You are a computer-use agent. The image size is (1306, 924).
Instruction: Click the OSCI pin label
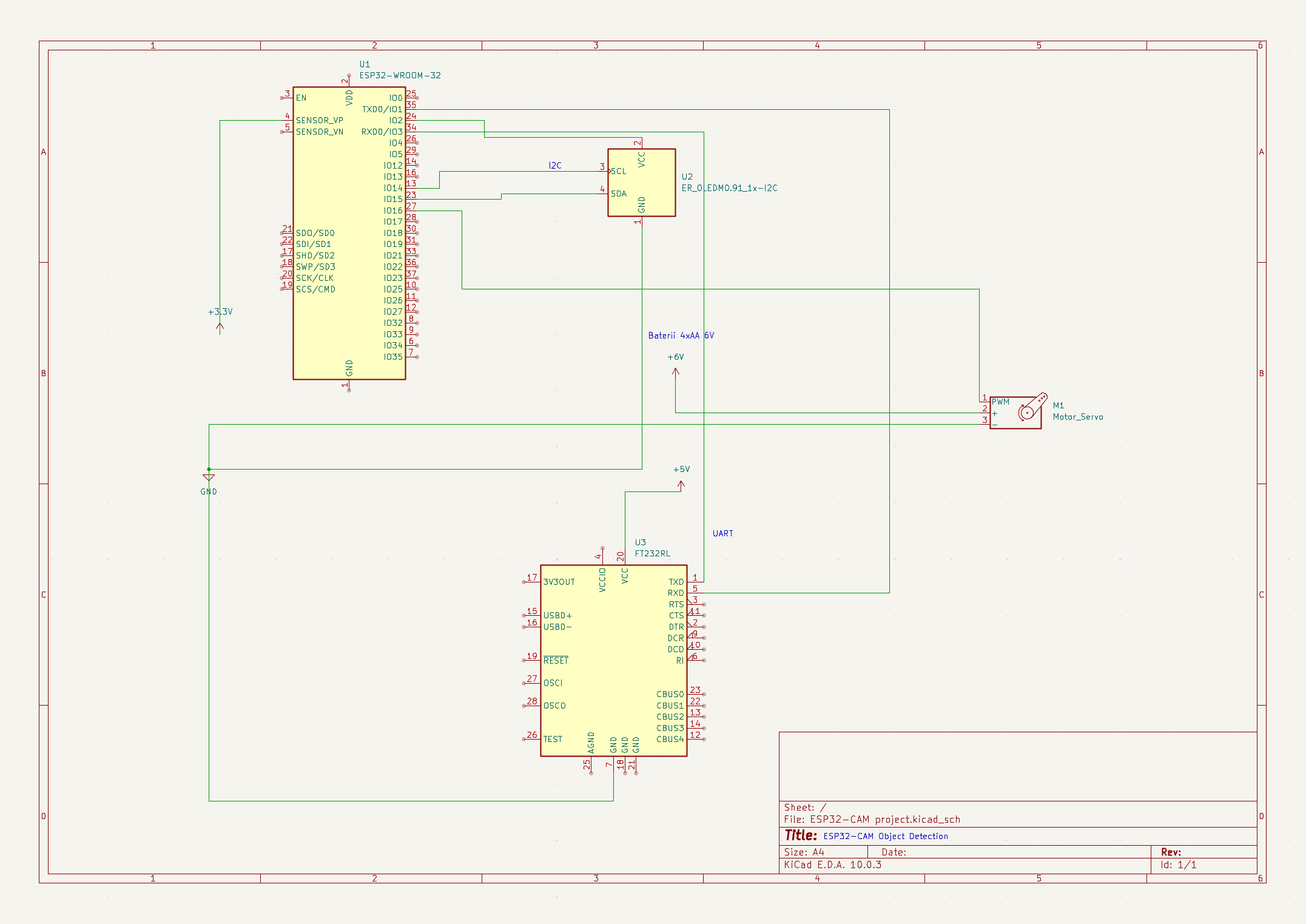553,683
